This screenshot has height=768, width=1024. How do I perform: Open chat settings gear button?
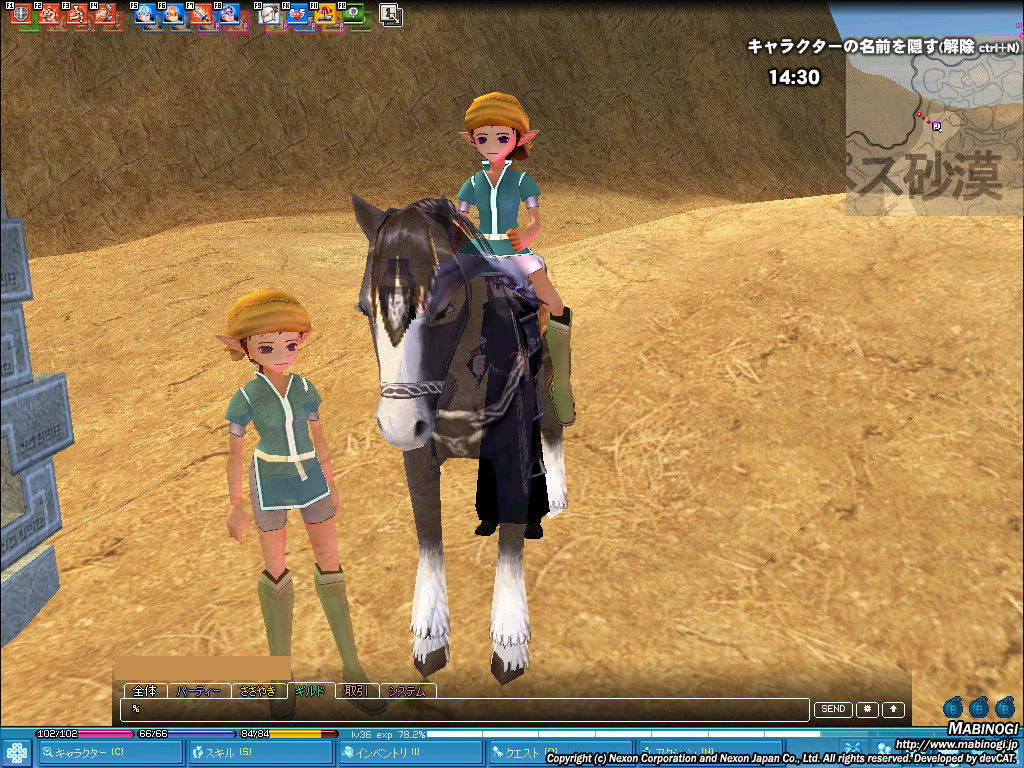click(x=867, y=709)
